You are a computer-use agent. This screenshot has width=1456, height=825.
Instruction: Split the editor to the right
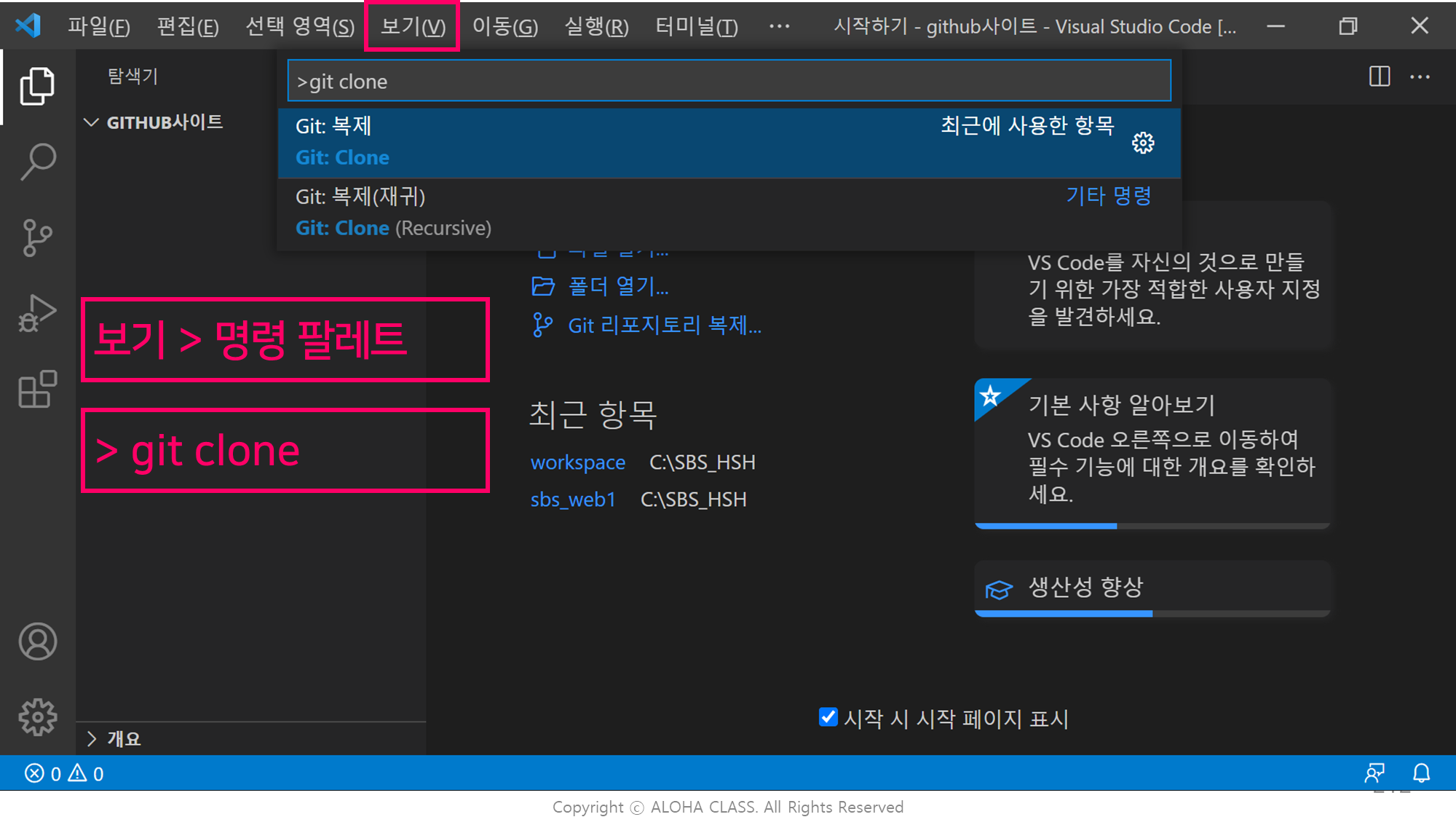[1380, 76]
